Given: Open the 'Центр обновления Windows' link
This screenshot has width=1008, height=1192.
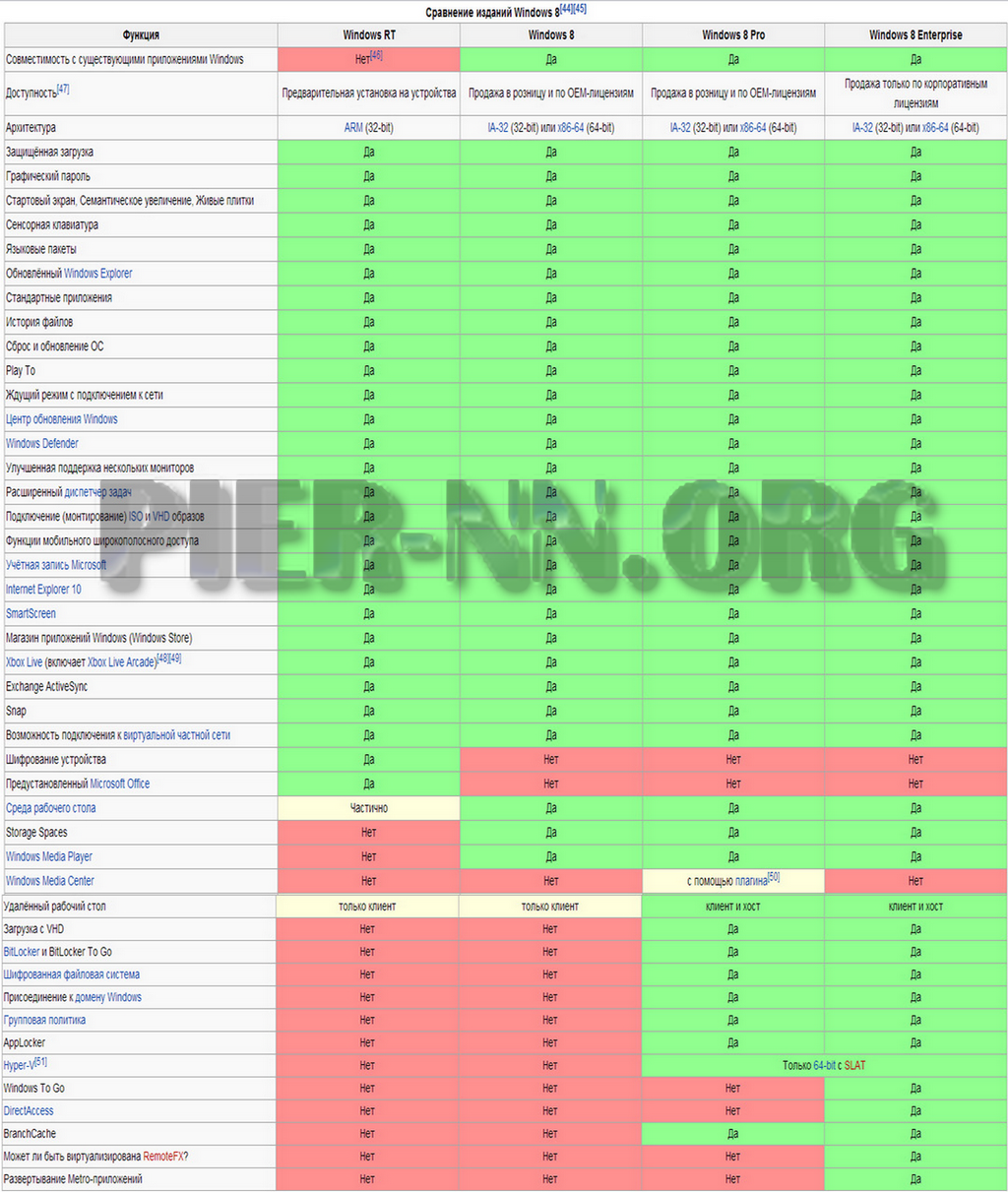Looking at the screenshot, I should [x=61, y=419].
